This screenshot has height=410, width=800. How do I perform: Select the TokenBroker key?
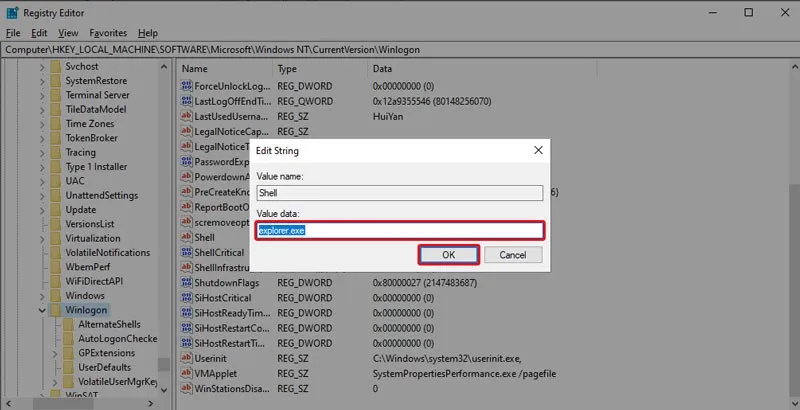coord(91,138)
